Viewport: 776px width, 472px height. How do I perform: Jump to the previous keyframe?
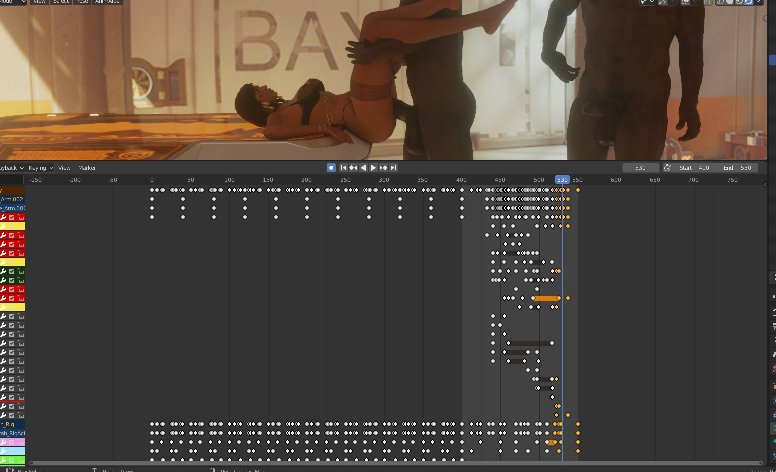pyautogui.click(x=353, y=168)
